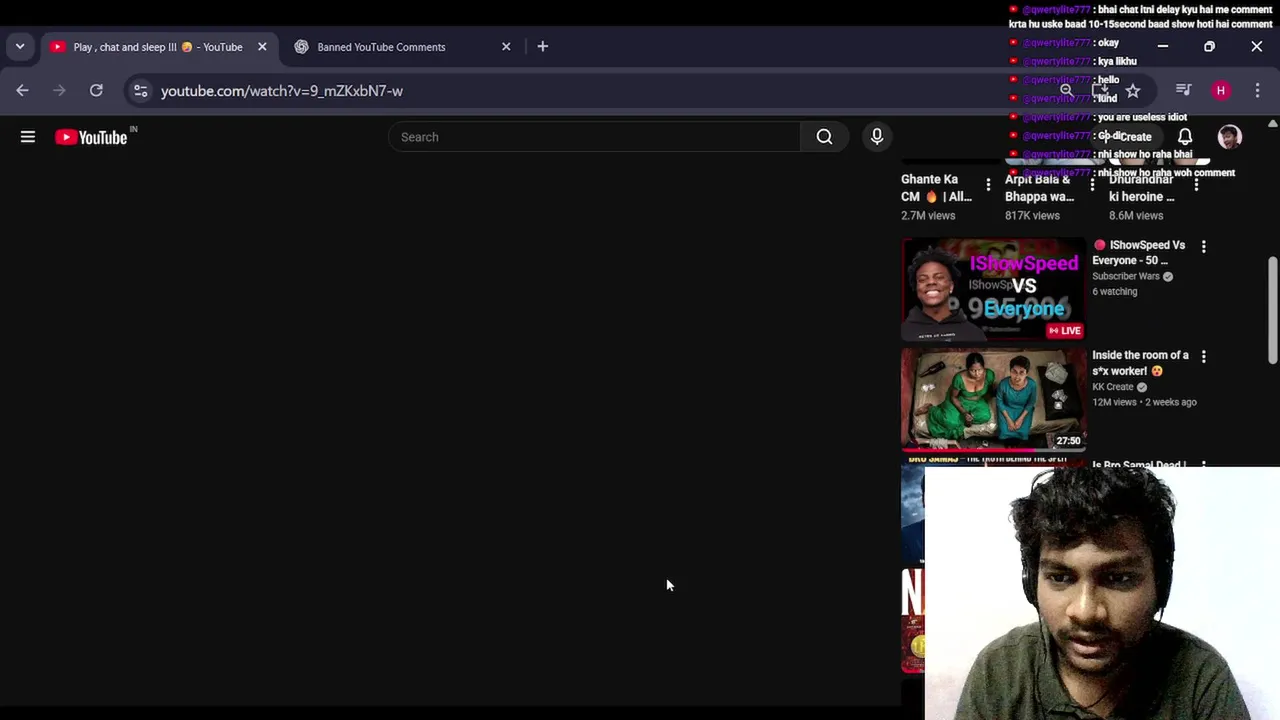Viewport: 1280px width, 720px height.
Task: Open options for IShowSpeed Vs Everyone video
Action: click(1204, 246)
